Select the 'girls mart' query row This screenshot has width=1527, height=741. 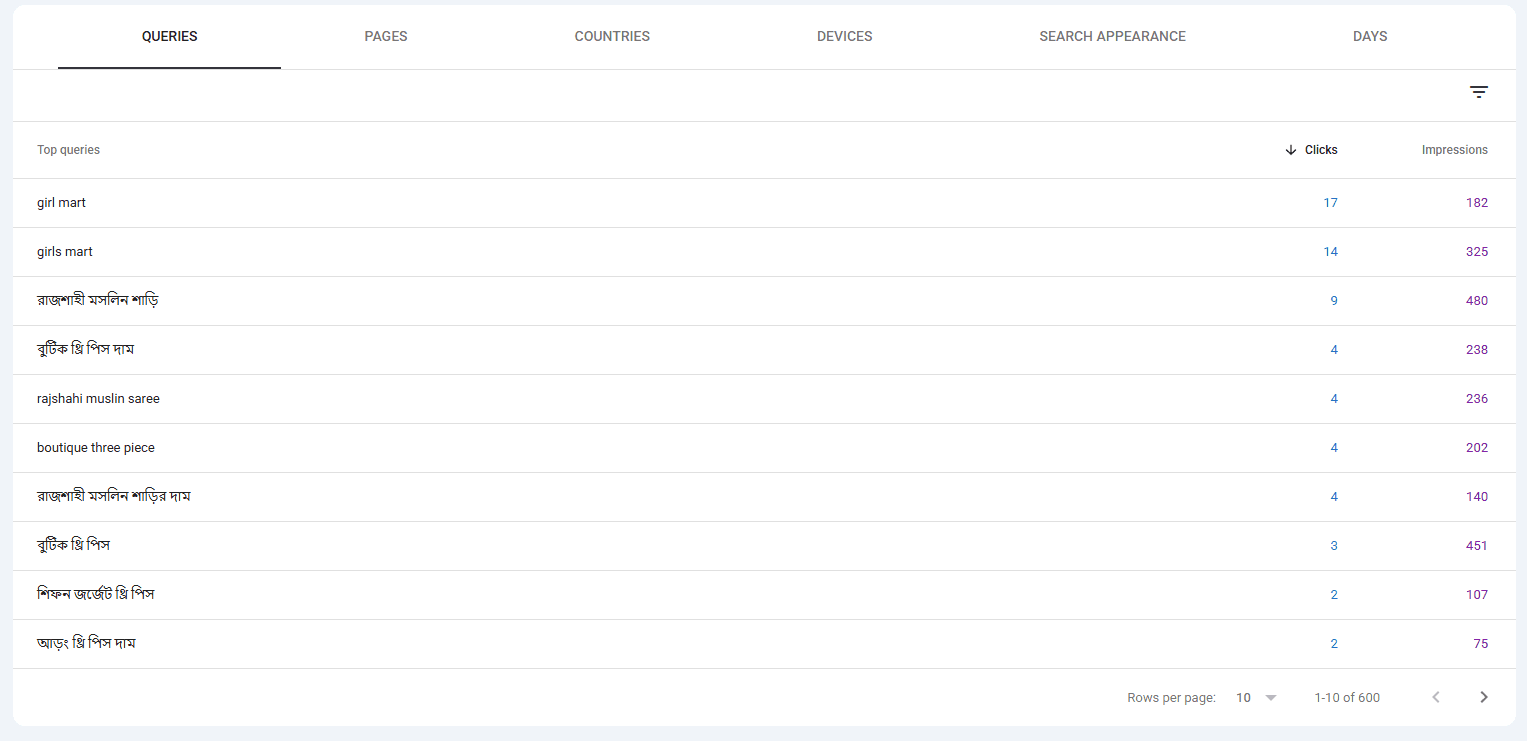coord(764,252)
